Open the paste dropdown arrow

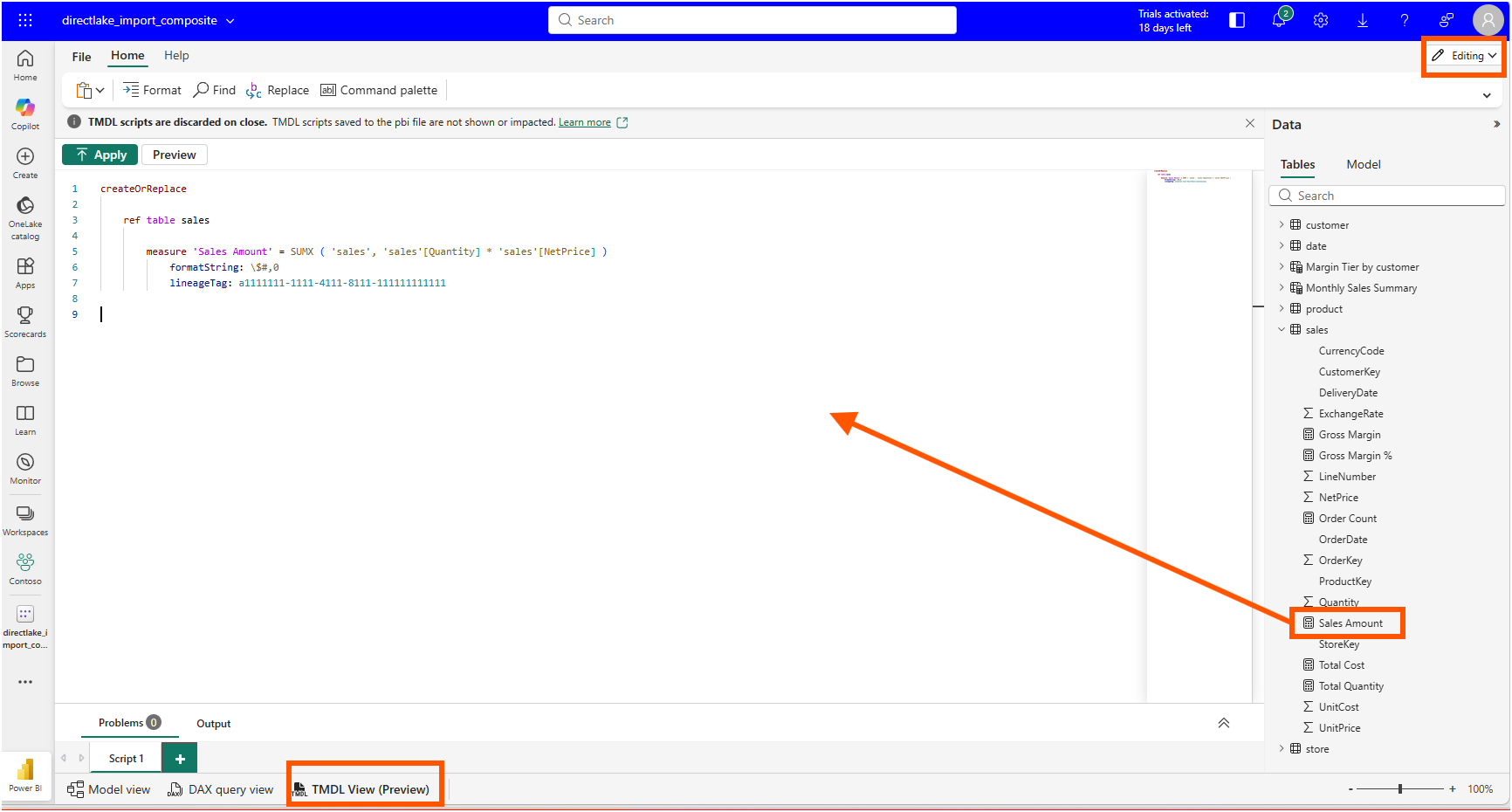[100, 90]
